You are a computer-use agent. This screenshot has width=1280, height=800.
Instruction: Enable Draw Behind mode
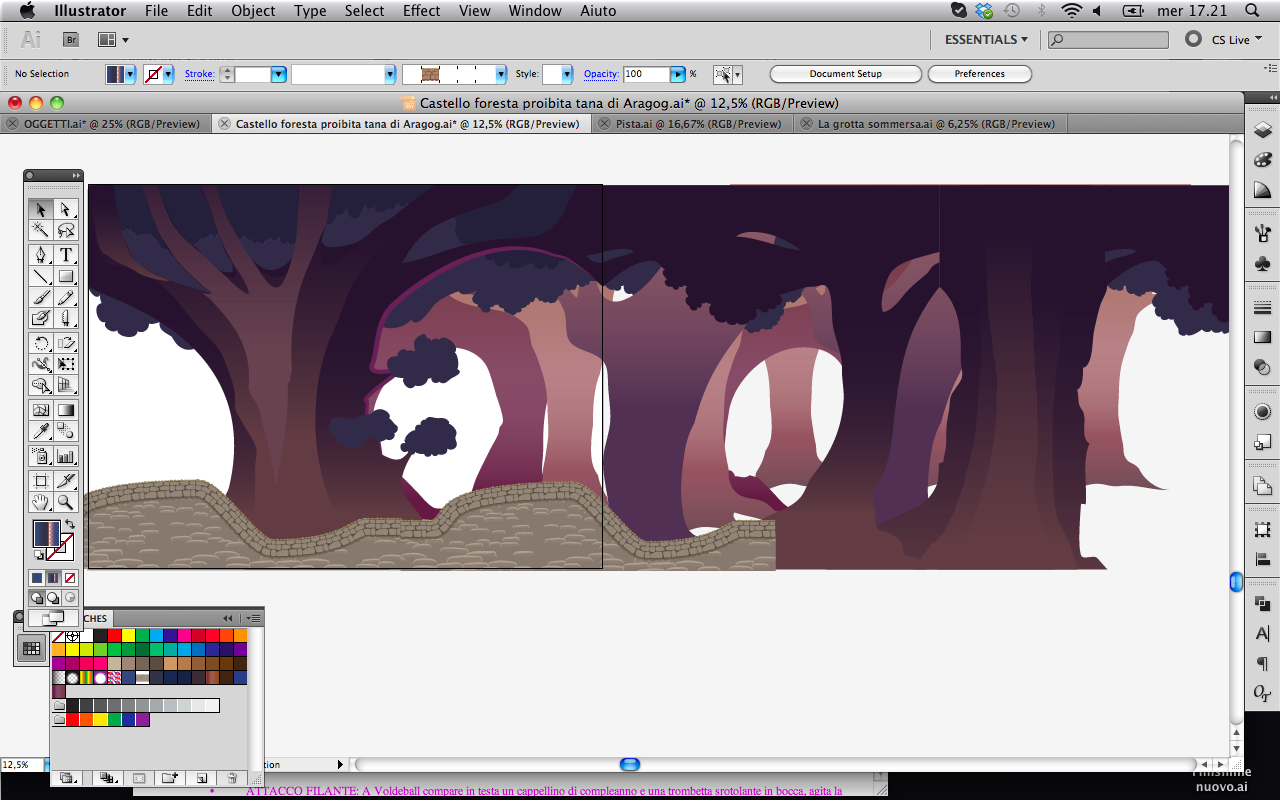click(x=54, y=598)
